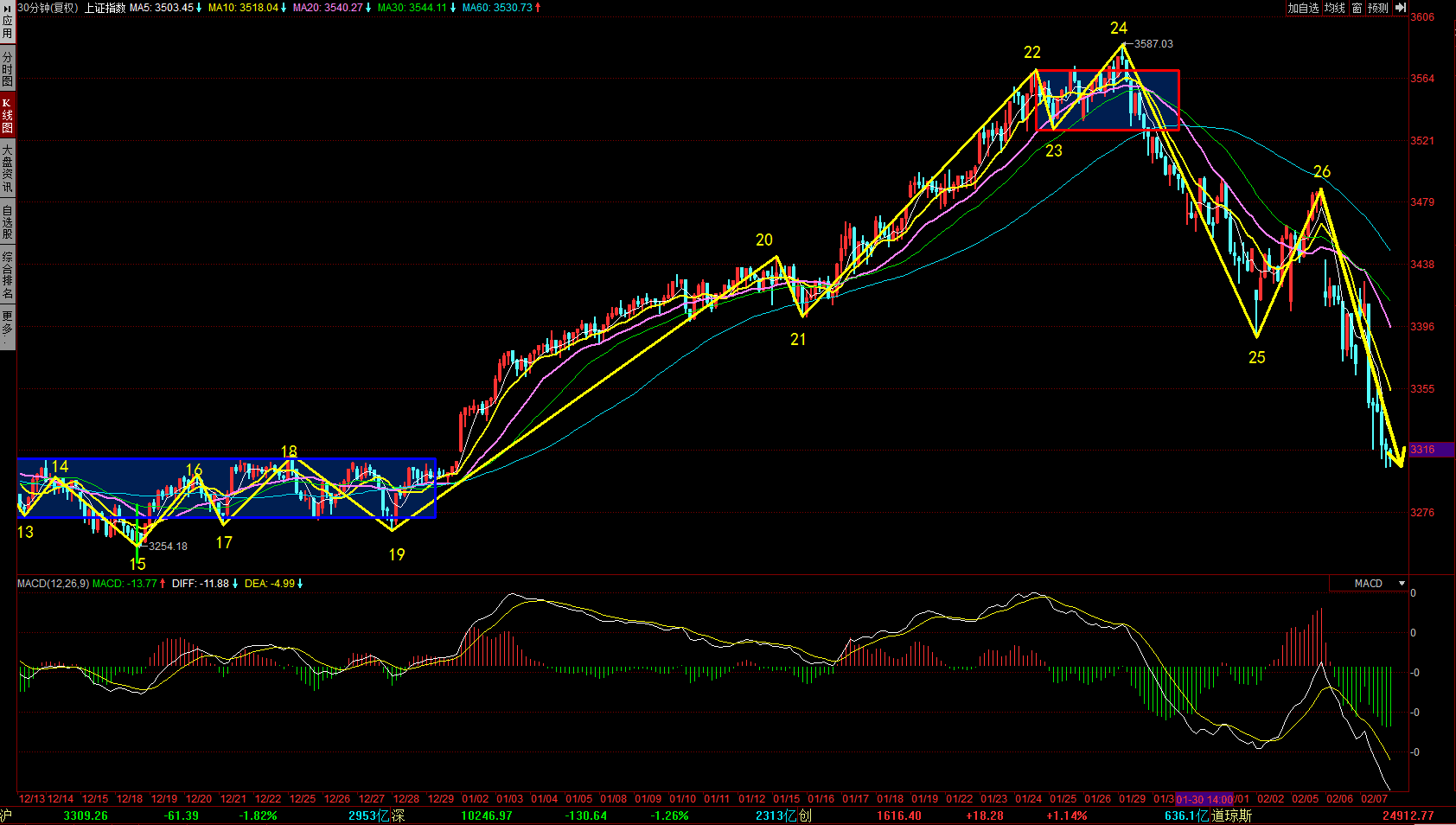This screenshot has width=1456, height=825.
Task: Open the 综合排名 sidebar panel
Action: point(7,275)
